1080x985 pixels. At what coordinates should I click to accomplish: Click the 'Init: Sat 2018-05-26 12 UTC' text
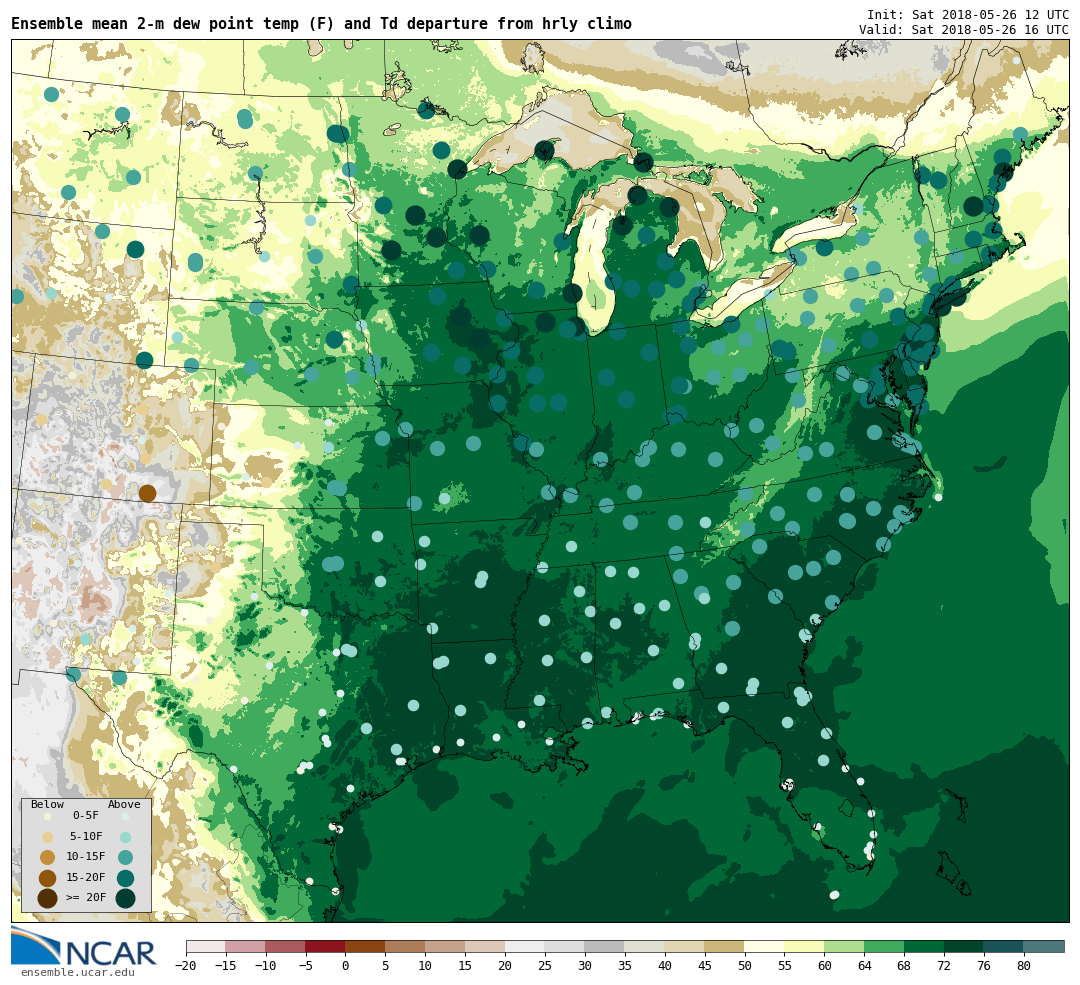click(967, 15)
